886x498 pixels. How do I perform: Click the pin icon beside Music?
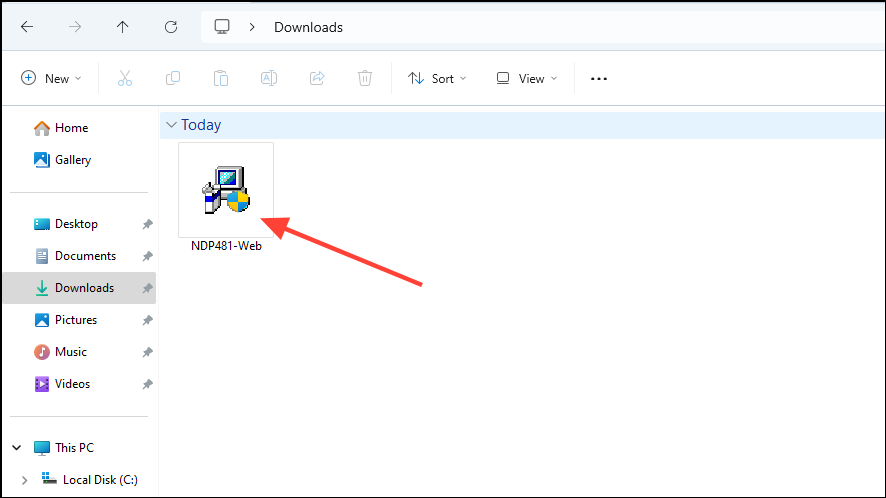[147, 352]
